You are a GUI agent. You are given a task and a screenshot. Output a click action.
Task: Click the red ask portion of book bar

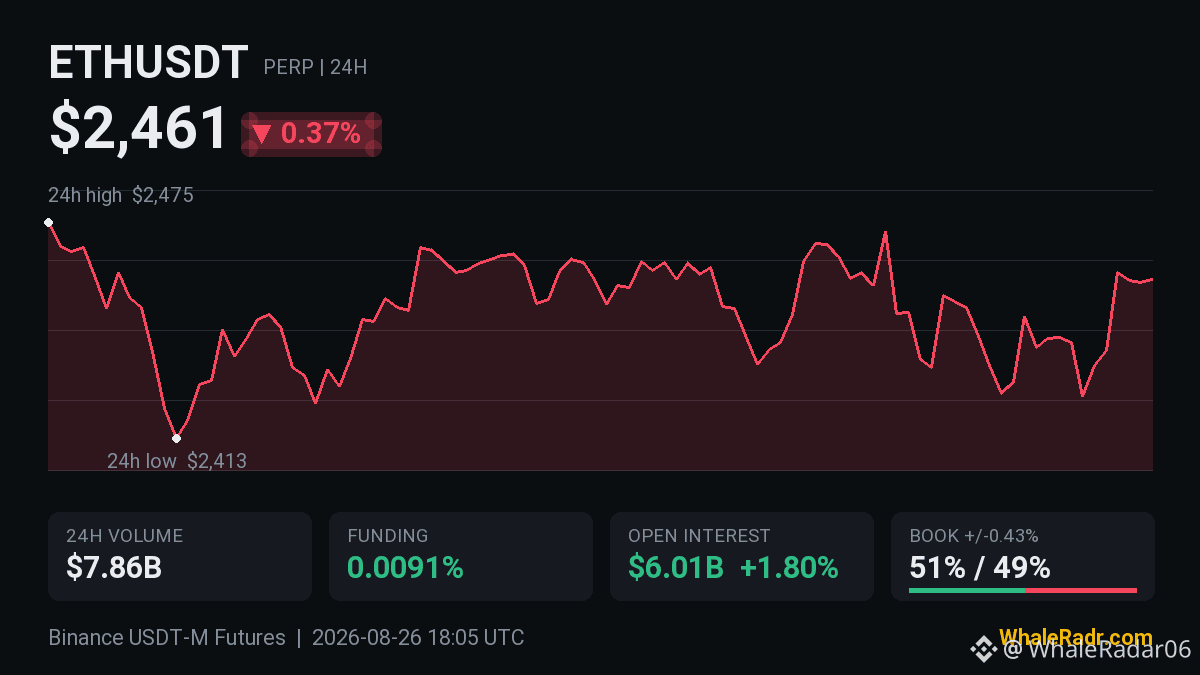(x=1081, y=590)
